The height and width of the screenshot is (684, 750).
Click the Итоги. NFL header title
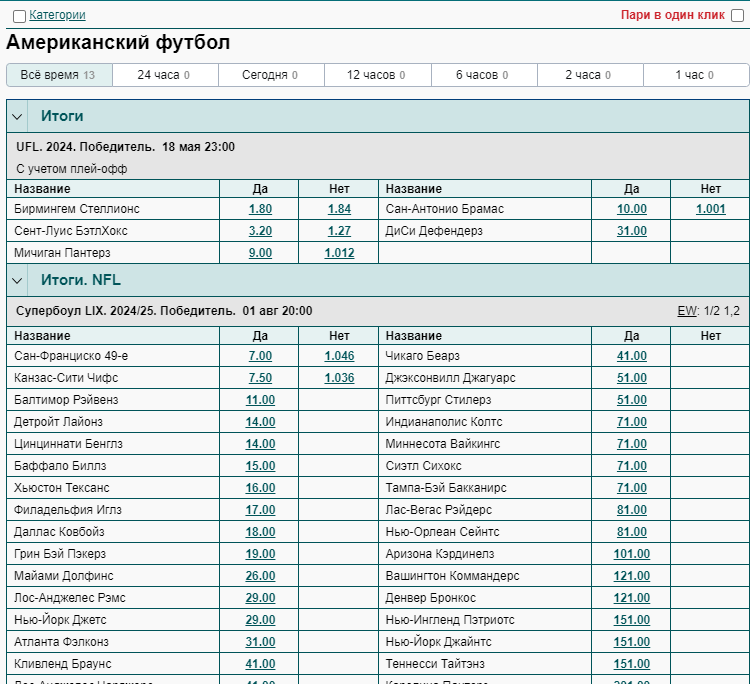(81, 280)
